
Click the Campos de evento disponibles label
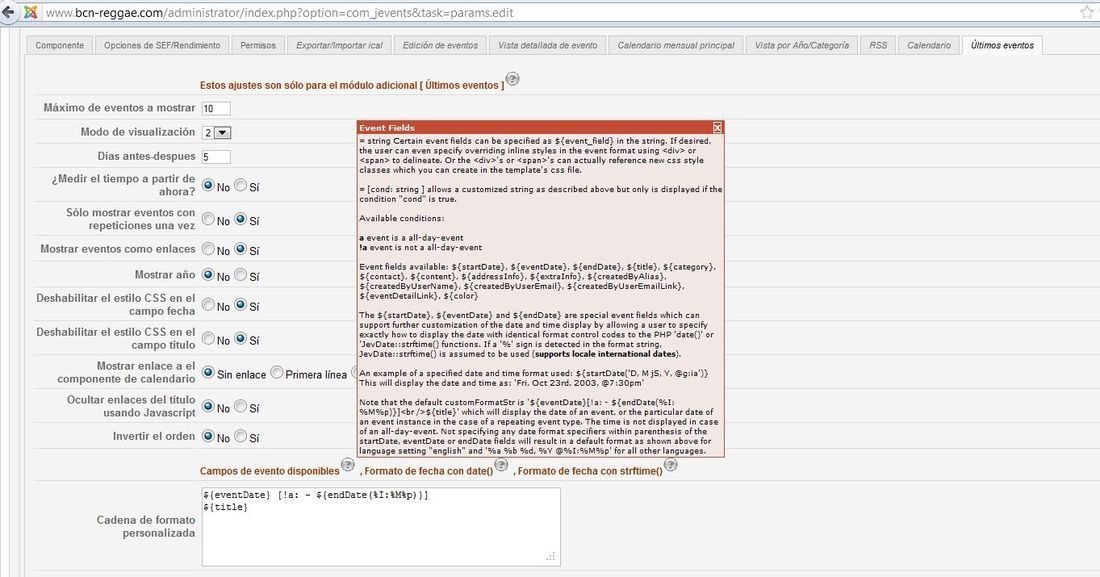coord(269,471)
